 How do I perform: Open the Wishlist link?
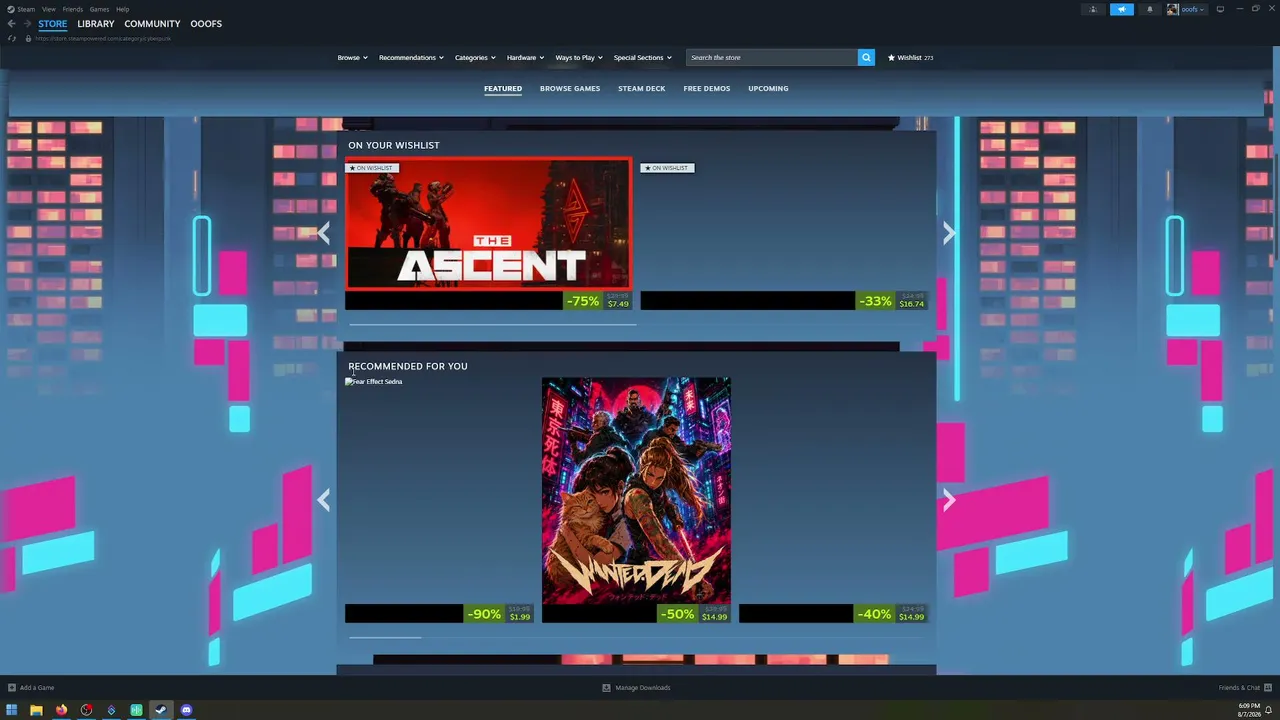pyautogui.click(x=910, y=57)
